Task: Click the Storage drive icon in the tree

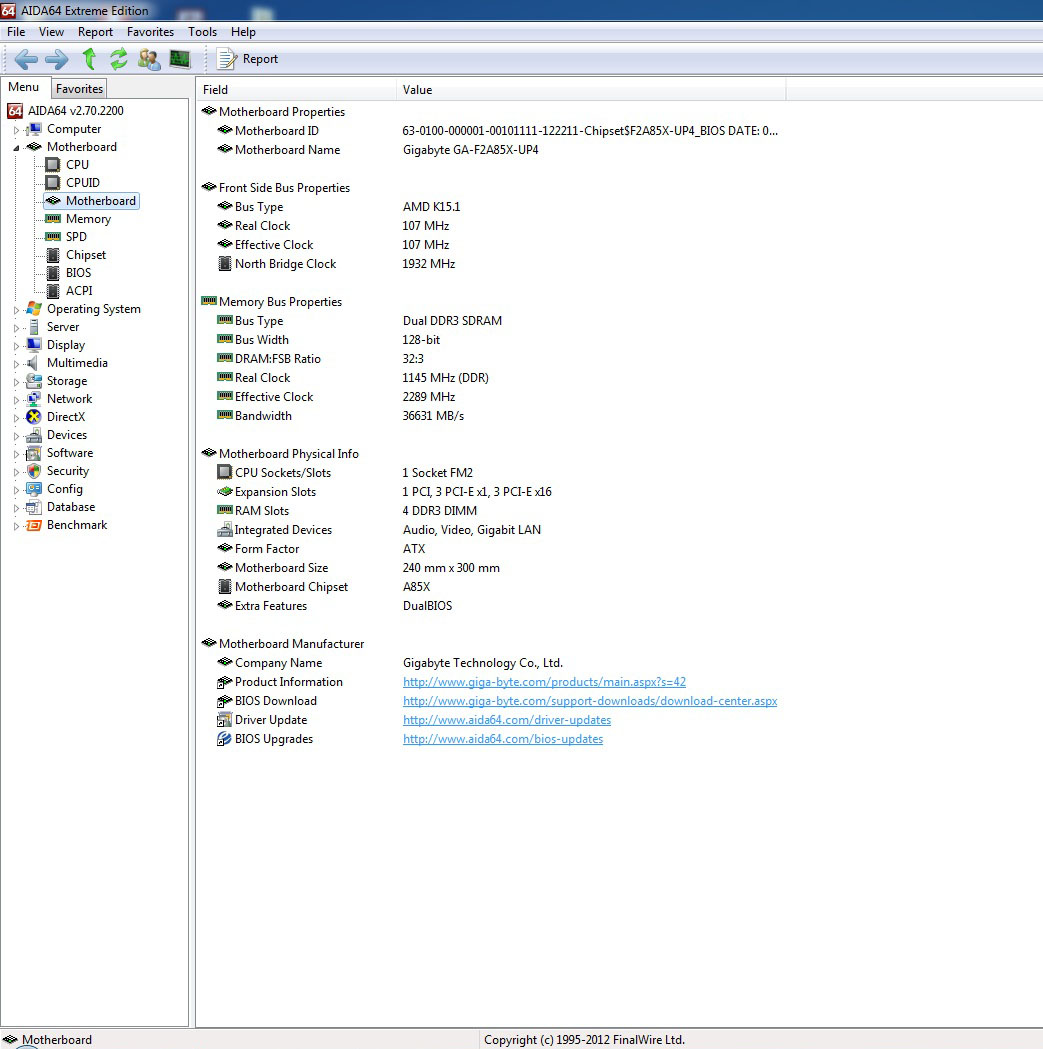Action: pos(33,381)
